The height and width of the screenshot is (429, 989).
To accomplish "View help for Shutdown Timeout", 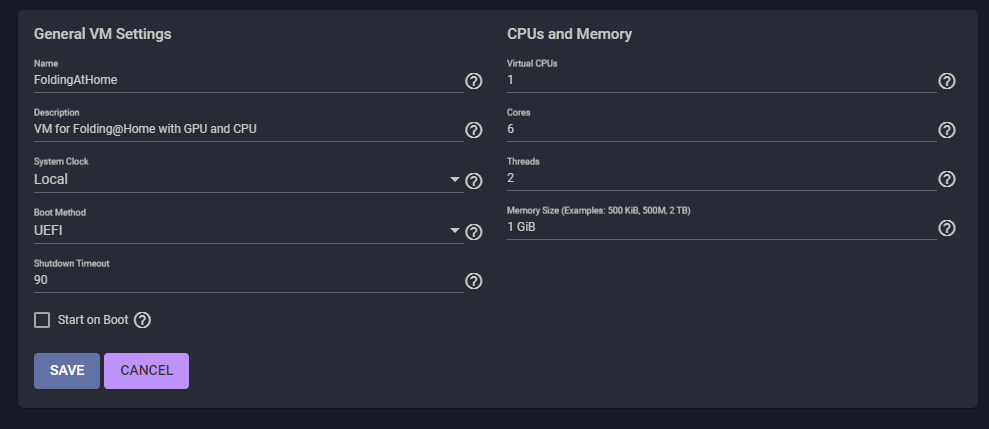I will (474, 281).
